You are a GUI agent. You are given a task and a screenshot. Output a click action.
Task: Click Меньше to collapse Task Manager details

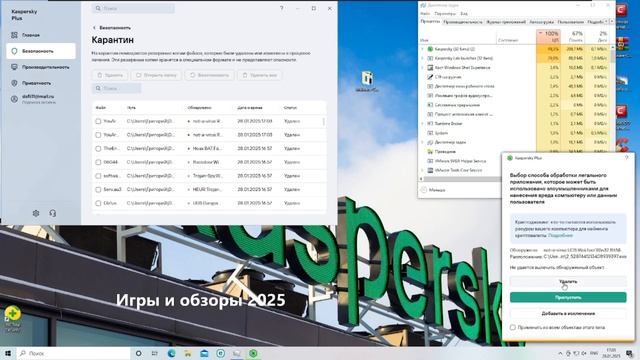433,190
